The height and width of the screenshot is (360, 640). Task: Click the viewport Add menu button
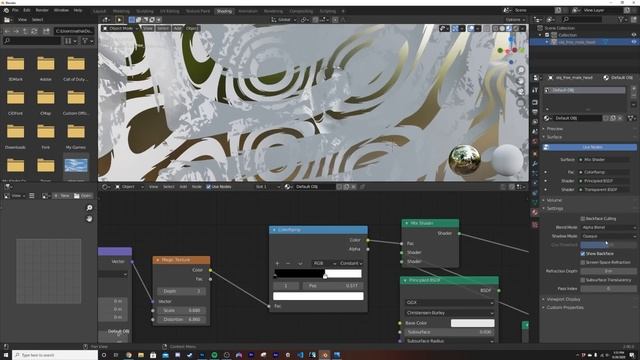click(x=177, y=28)
